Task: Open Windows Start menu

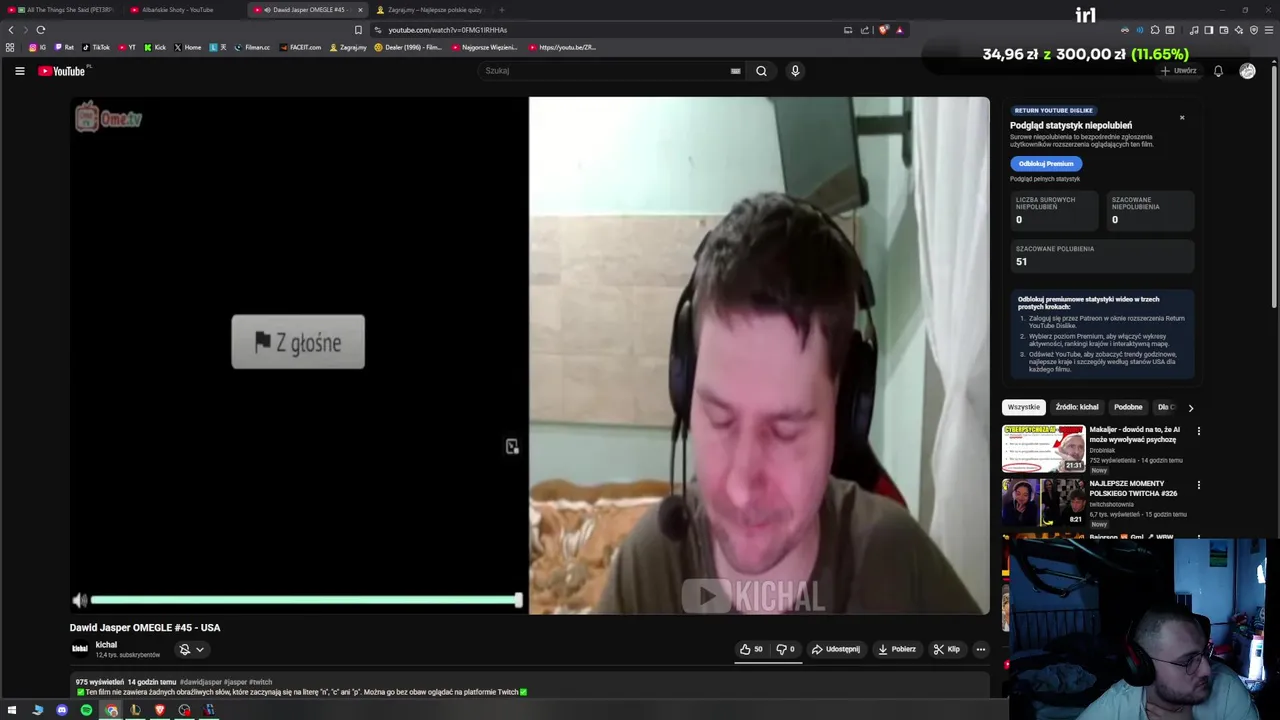Action: point(12,710)
